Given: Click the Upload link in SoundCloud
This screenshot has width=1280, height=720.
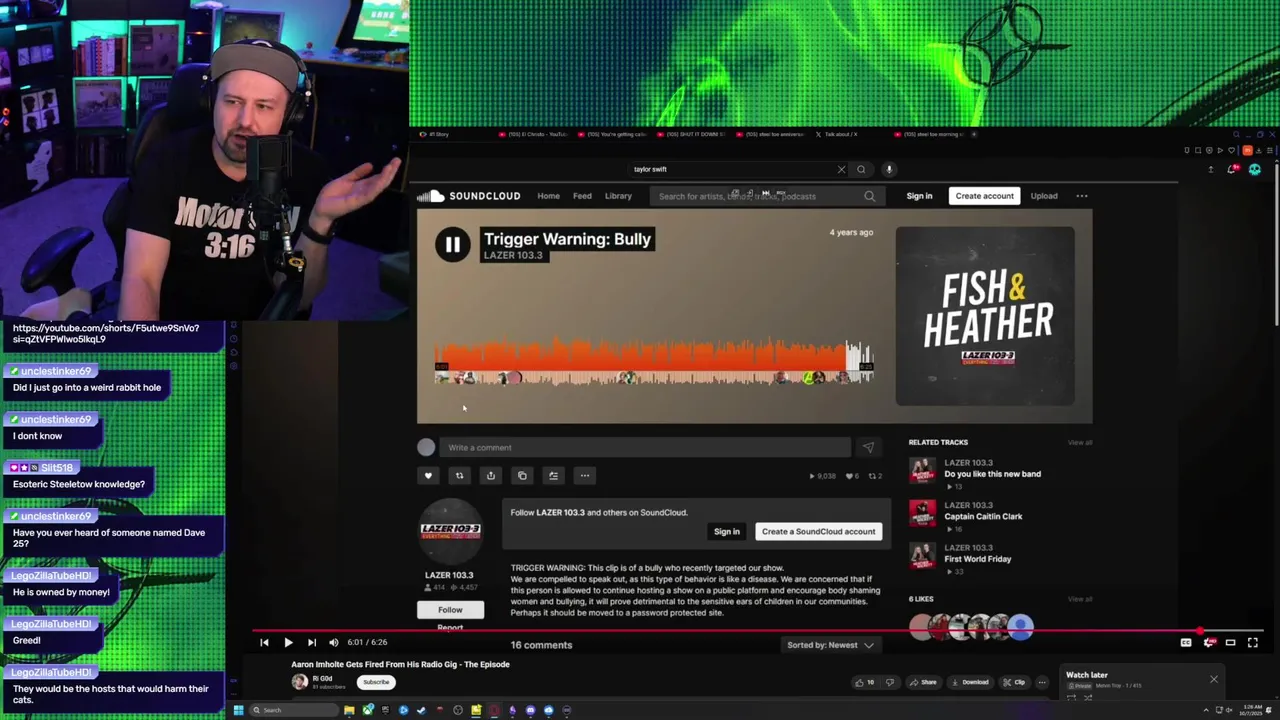Looking at the screenshot, I should pyautogui.click(x=1044, y=196).
